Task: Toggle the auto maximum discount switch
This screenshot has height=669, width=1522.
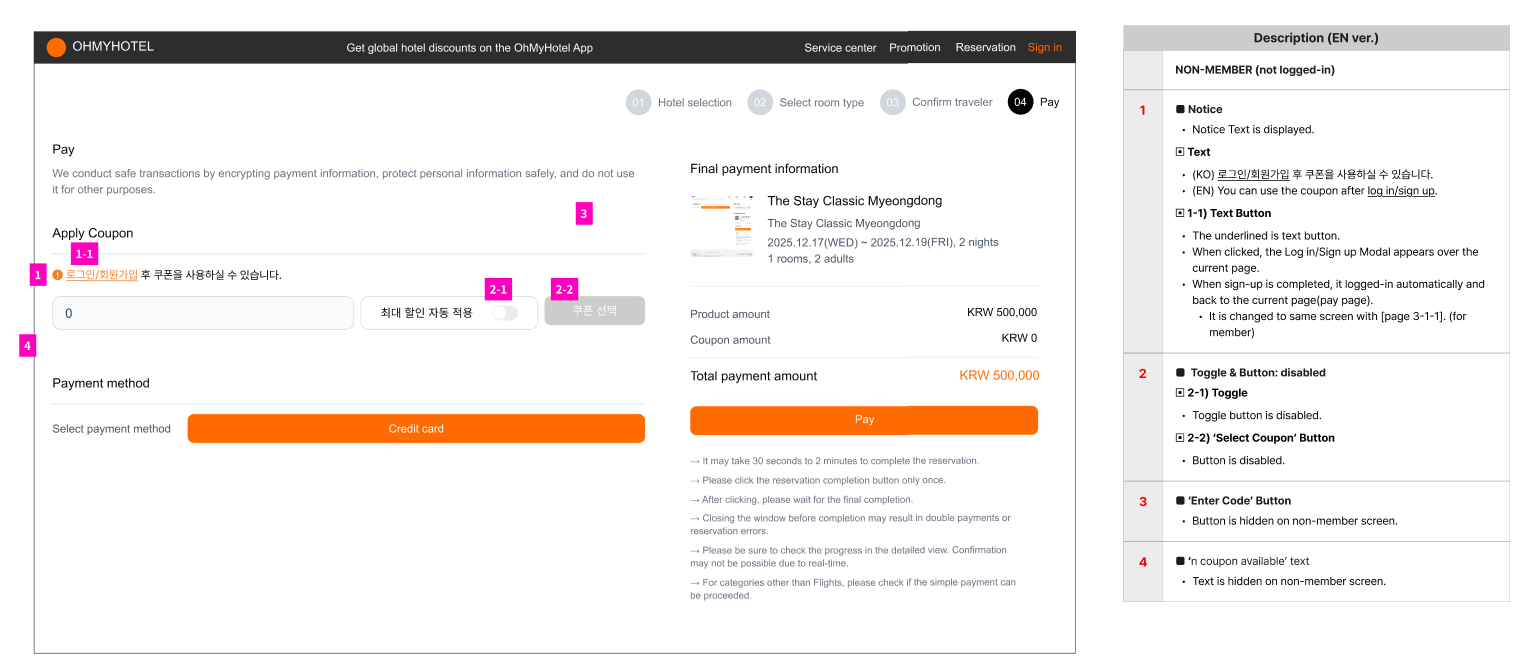Action: coord(505,313)
